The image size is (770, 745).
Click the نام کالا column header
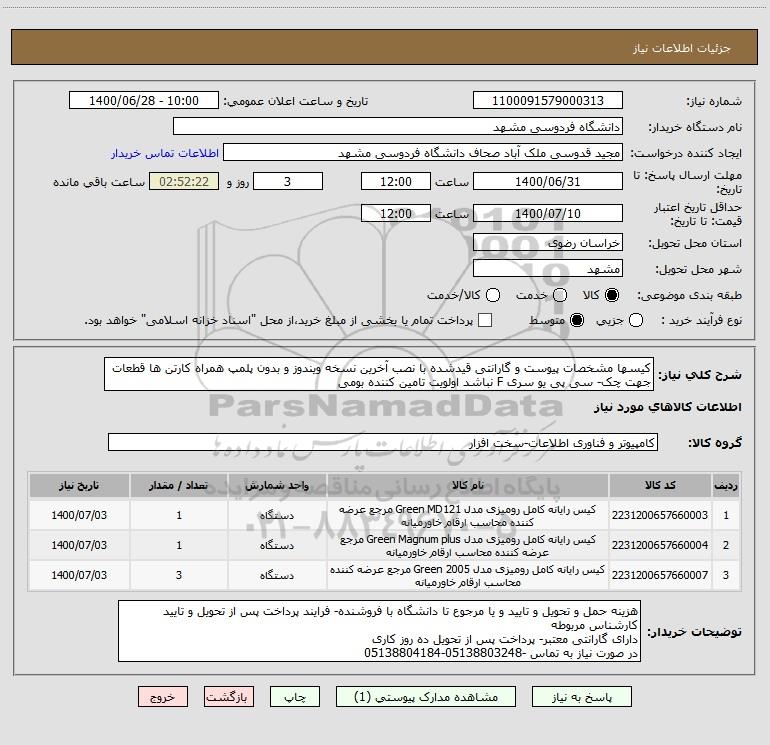[x=468, y=486]
